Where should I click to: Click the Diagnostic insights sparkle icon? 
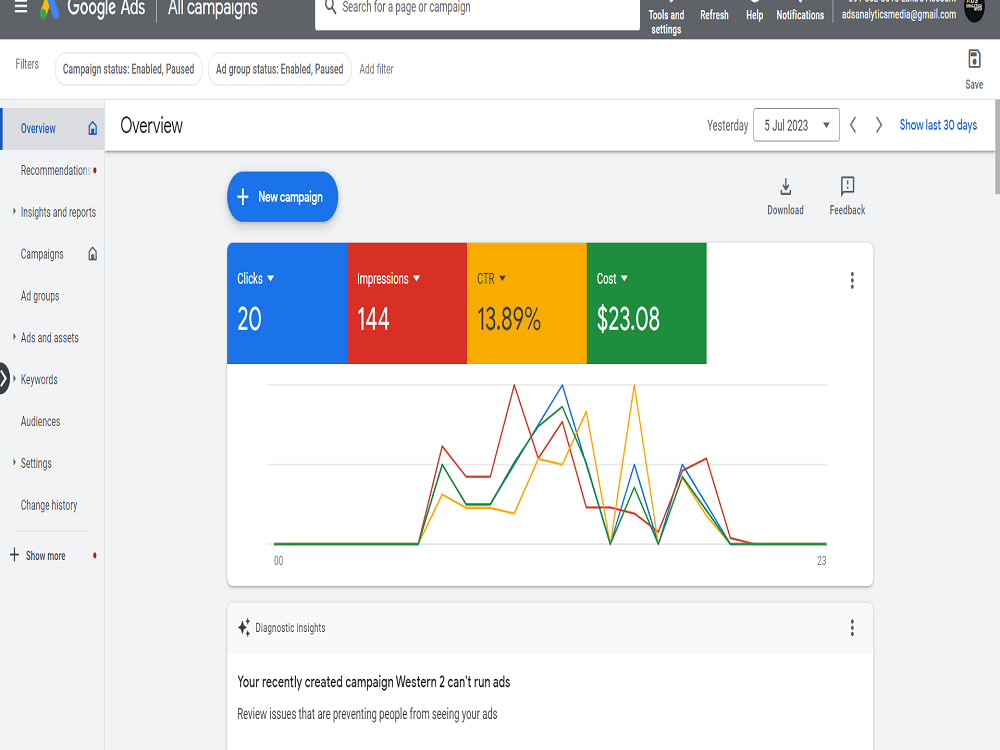pos(244,628)
